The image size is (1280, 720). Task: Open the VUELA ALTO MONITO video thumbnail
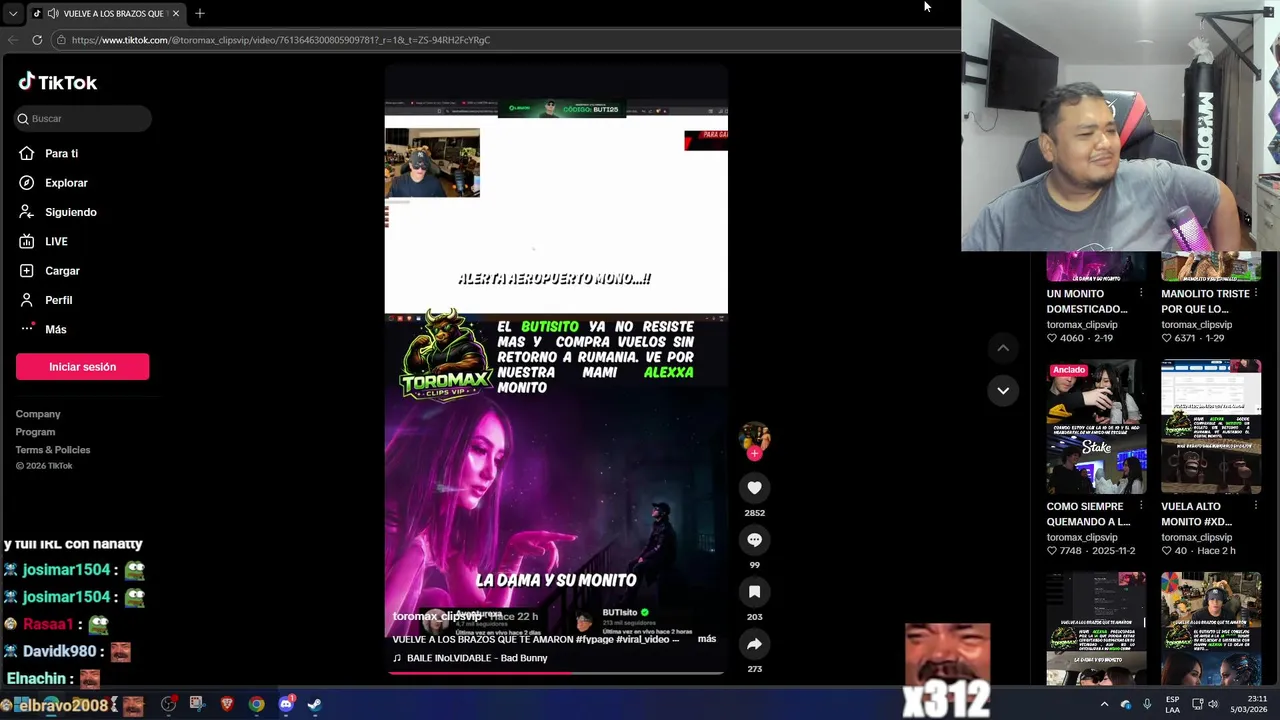pos(1211,427)
